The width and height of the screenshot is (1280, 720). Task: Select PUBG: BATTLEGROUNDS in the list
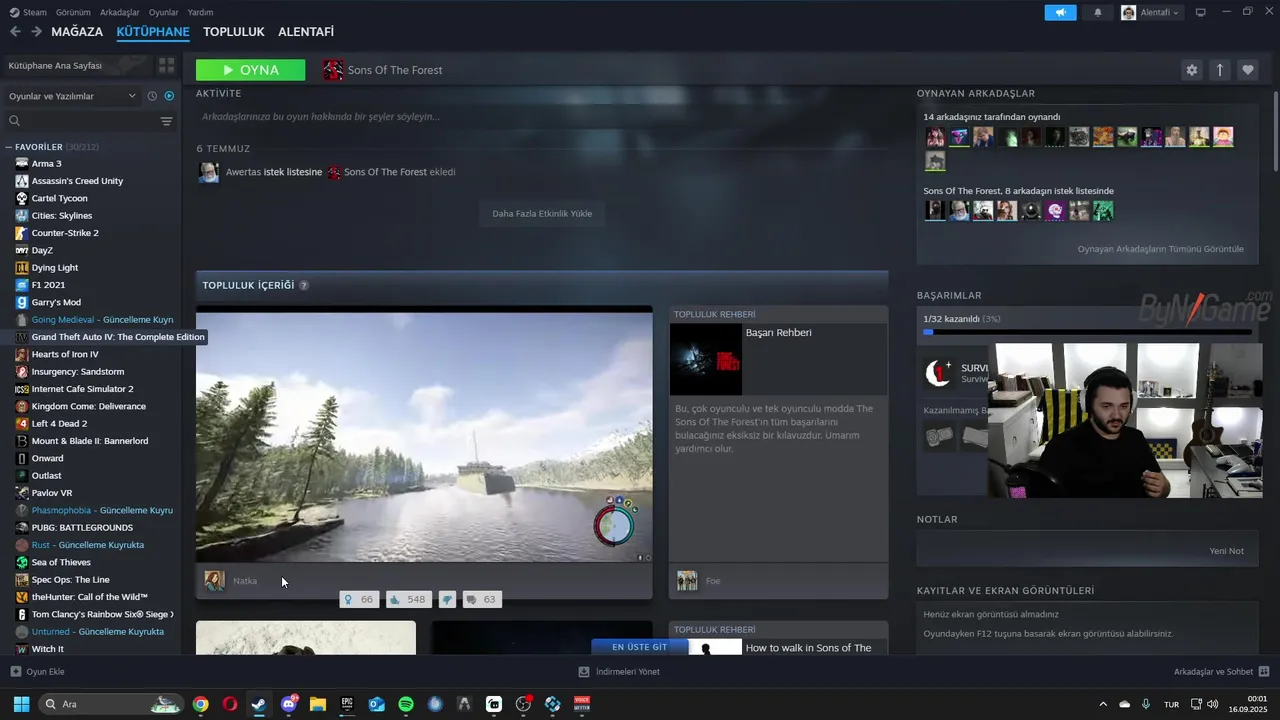[x=82, y=527]
